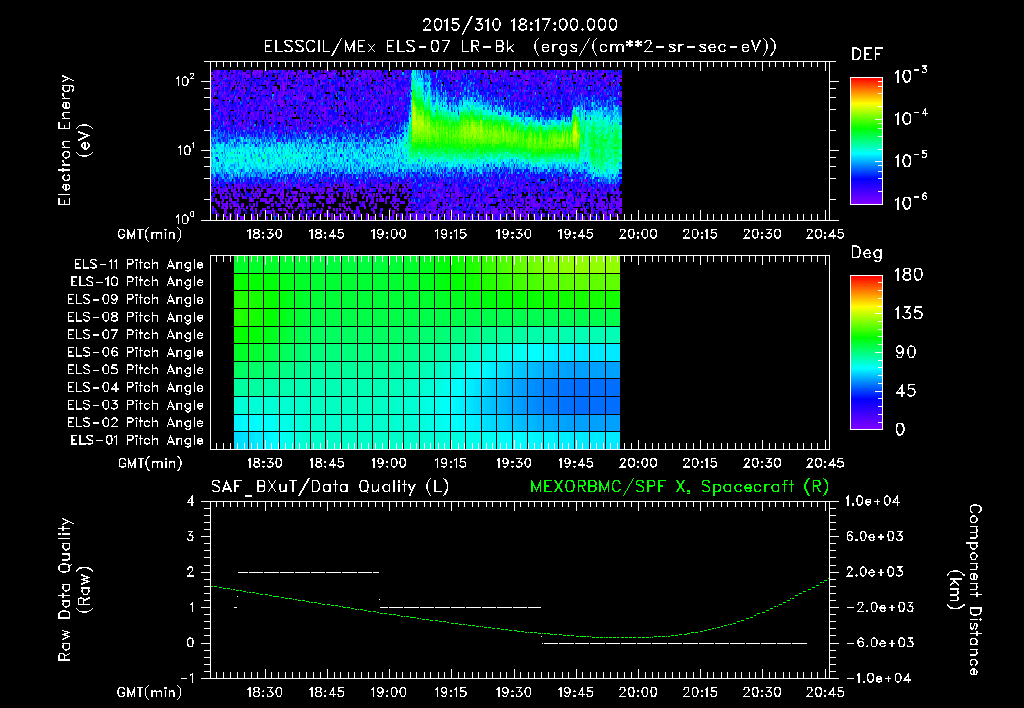Select the 'Electron Energy (eV)' axis label
This screenshot has height=708, width=1024.
coord(73,140)
